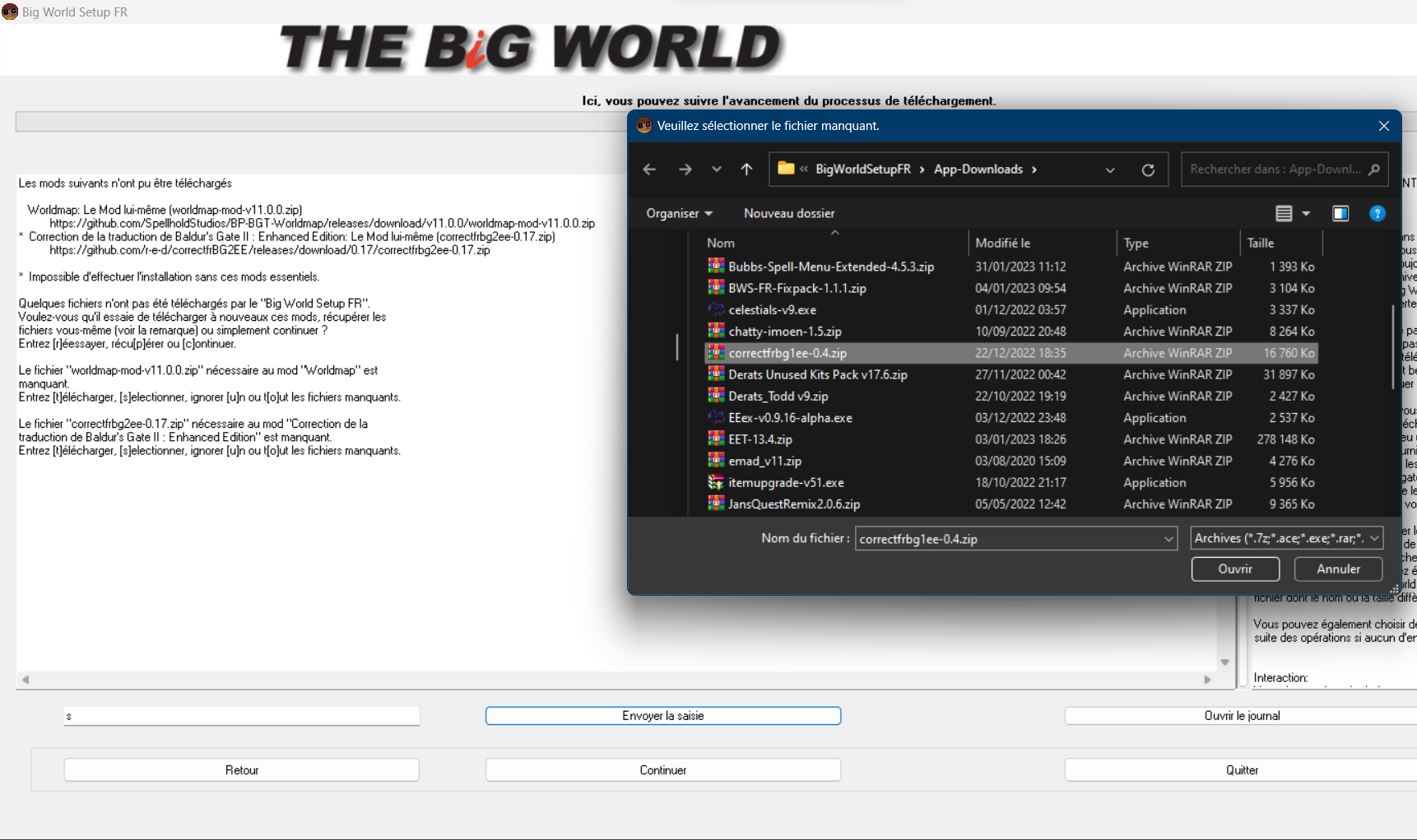Select BWS-FR-Fixpack-1.1.1.zip archive icon
The image size is (1417, 840).
(716, 287)
